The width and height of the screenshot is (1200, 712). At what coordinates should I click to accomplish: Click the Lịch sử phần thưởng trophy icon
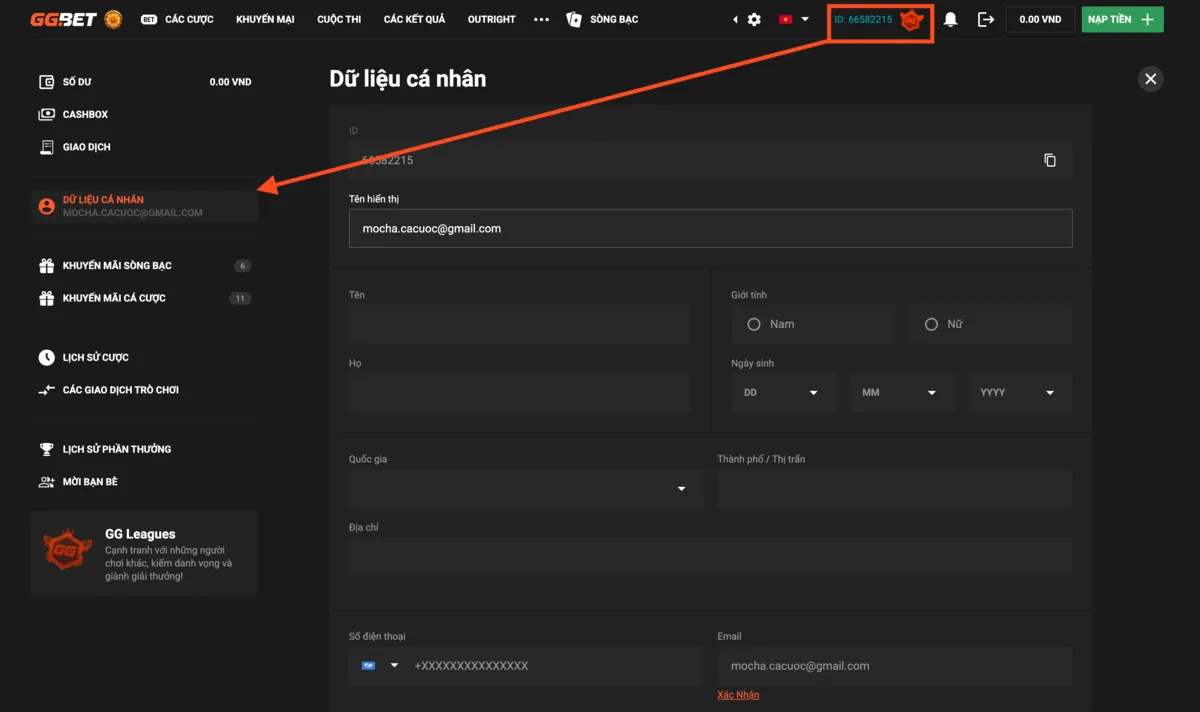coord(46,449)
